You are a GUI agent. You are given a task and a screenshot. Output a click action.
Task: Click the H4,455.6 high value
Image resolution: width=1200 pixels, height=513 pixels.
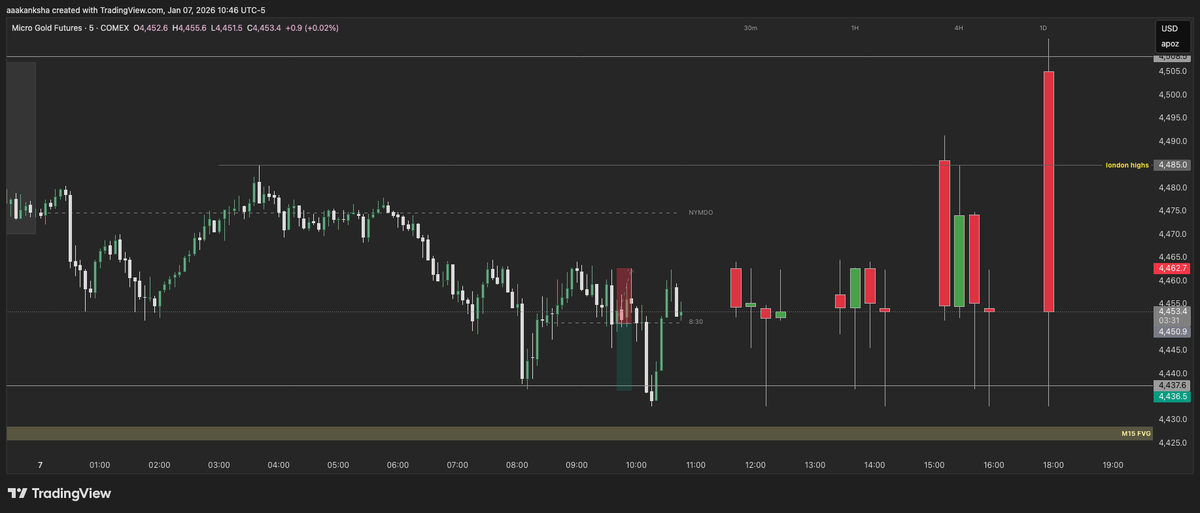pyautogui.click(x=189, y=28)
